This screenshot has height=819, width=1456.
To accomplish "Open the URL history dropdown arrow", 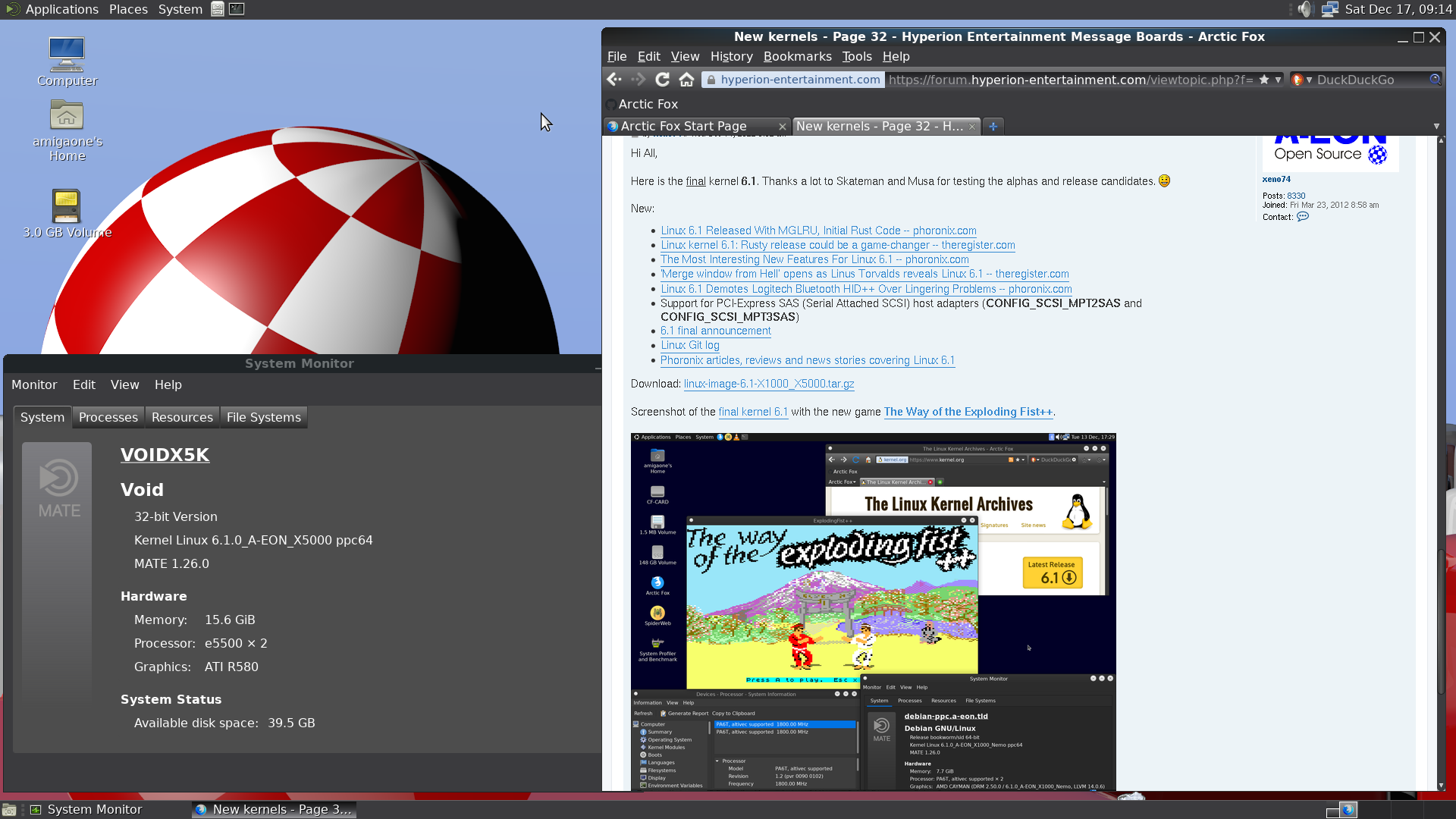I will [1279, 80].
